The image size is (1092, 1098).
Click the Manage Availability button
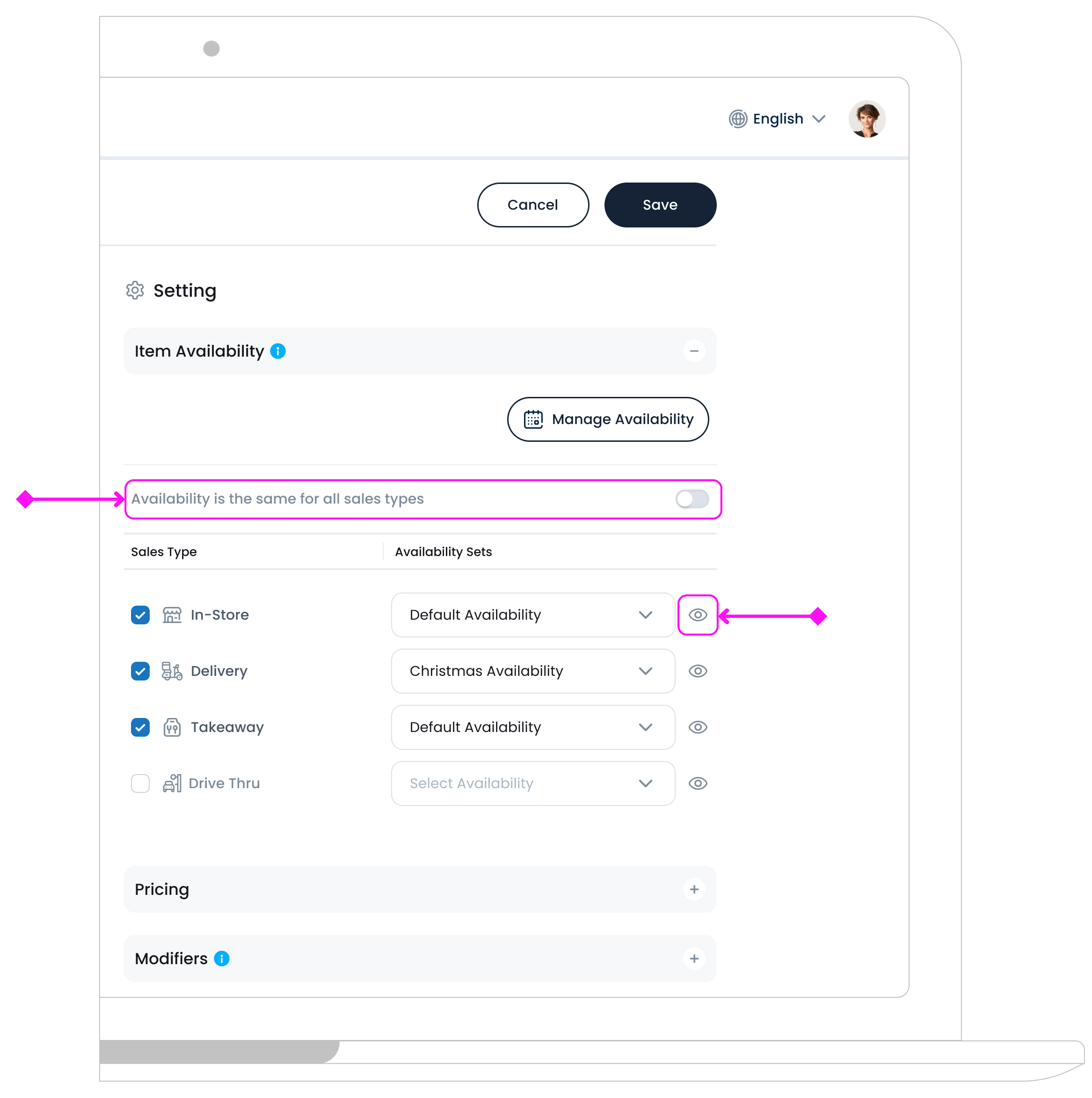pos(607,419)
